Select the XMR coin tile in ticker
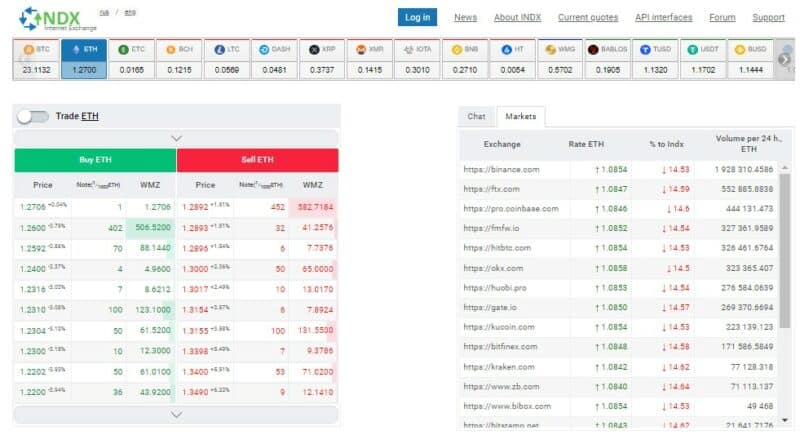This screenshot has width=800, height=435. point(369,59)
